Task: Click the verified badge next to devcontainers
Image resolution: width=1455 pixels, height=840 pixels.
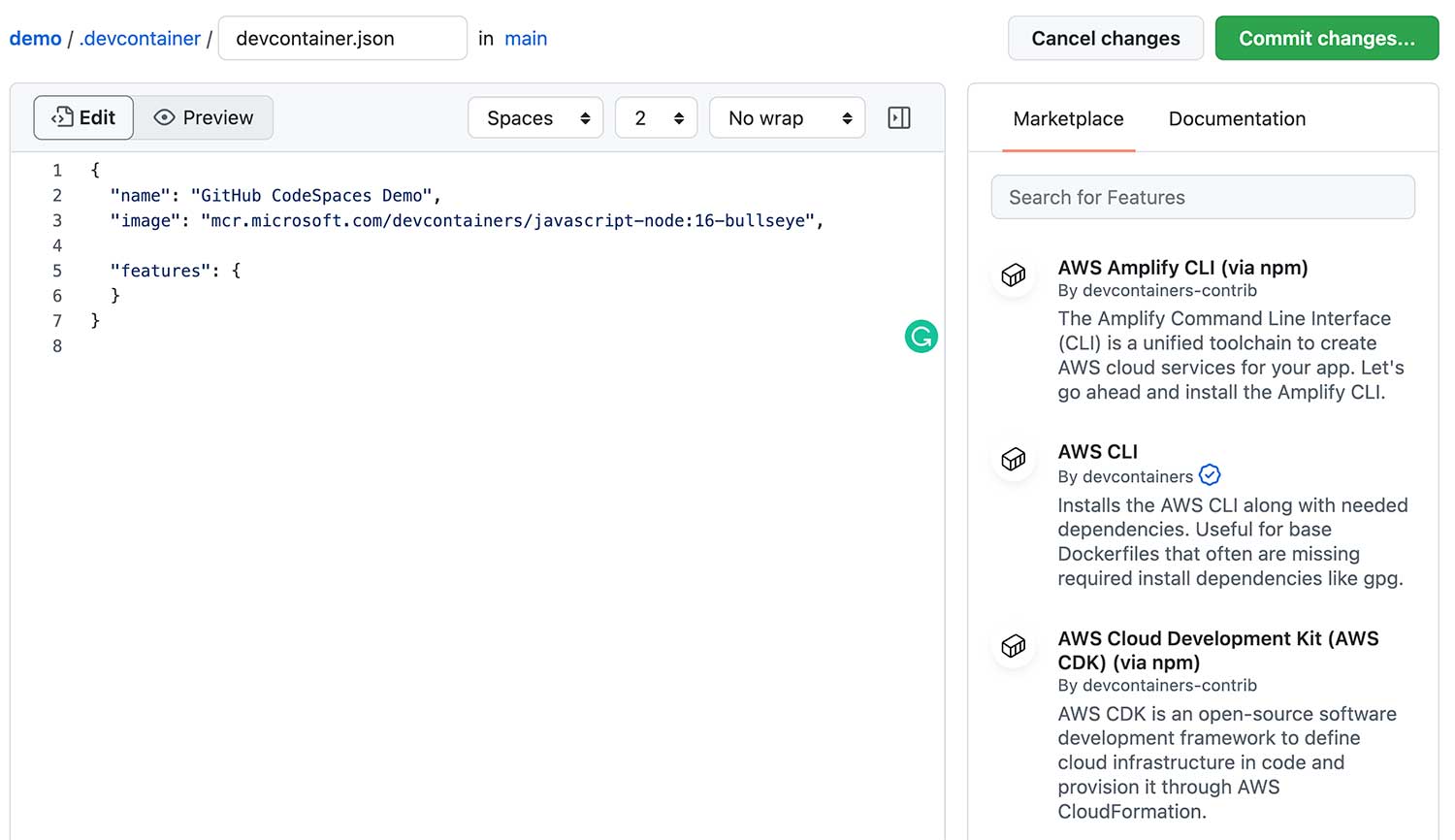Action: click(x=1210, y=475)
